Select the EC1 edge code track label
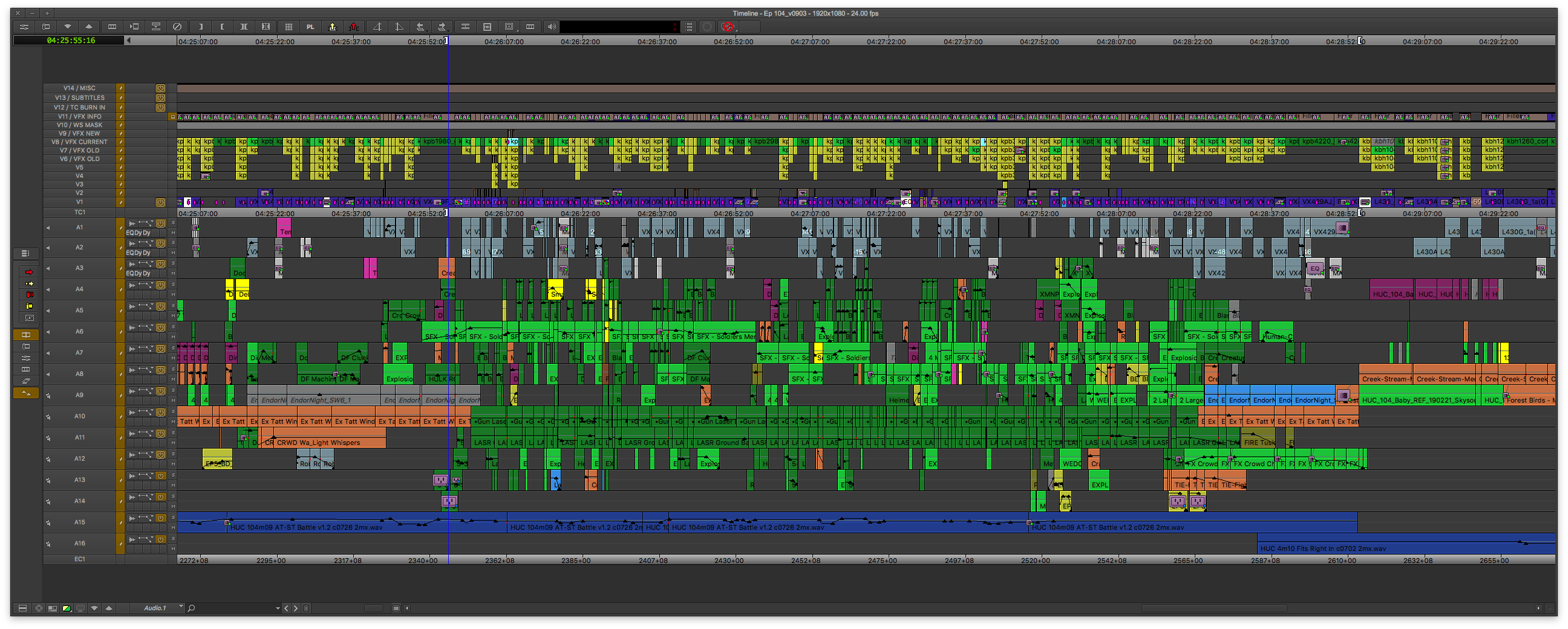Image resolution: width=1568 pixels, height=629 pixels. 80,559
